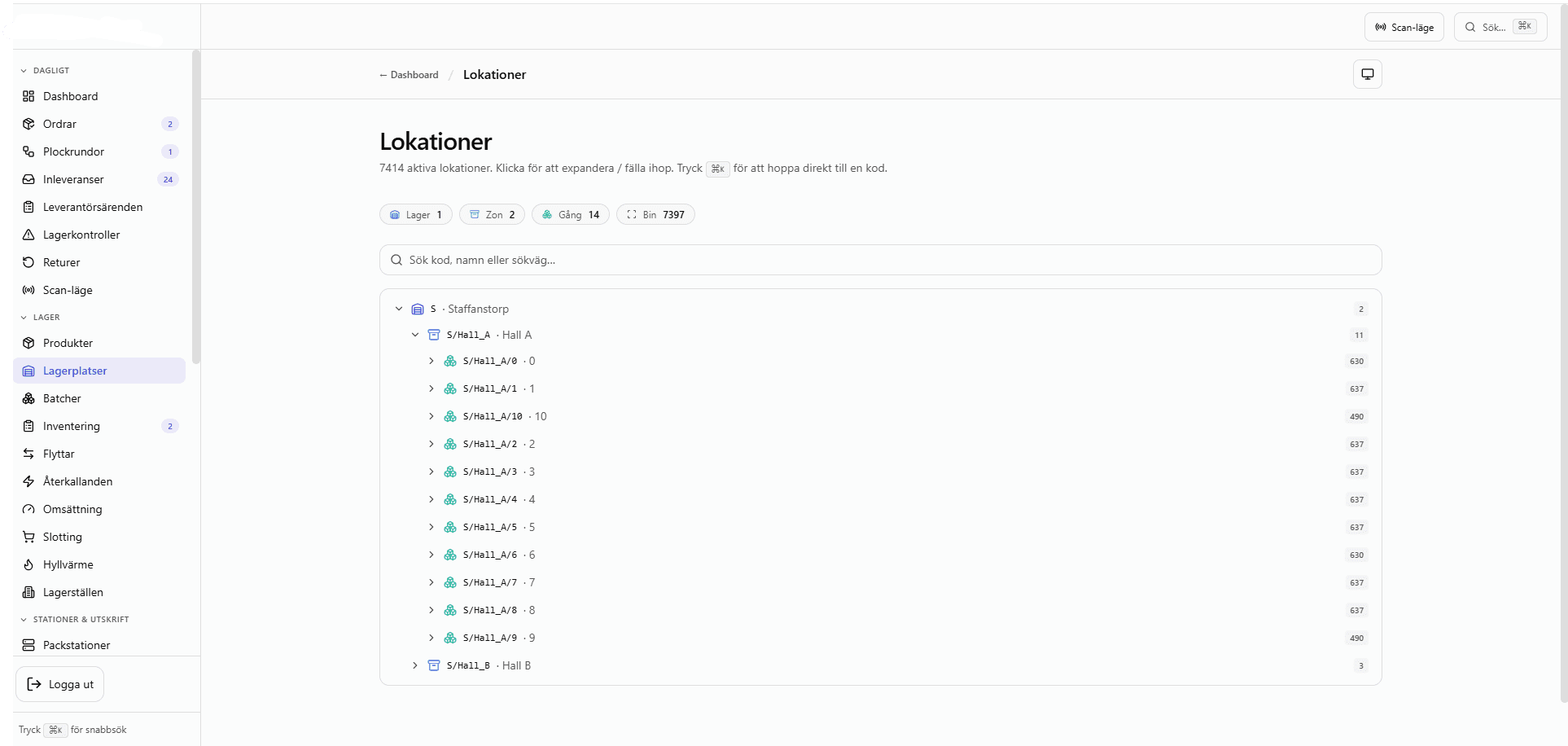This screenshot has width=1568, height=746.
Task: Open Scan-läge from the top bar
Action: tap(1404, 27)
